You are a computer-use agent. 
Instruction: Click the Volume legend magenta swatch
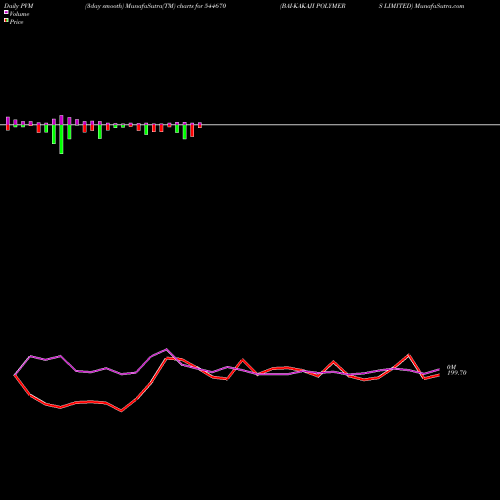point(6,12)
